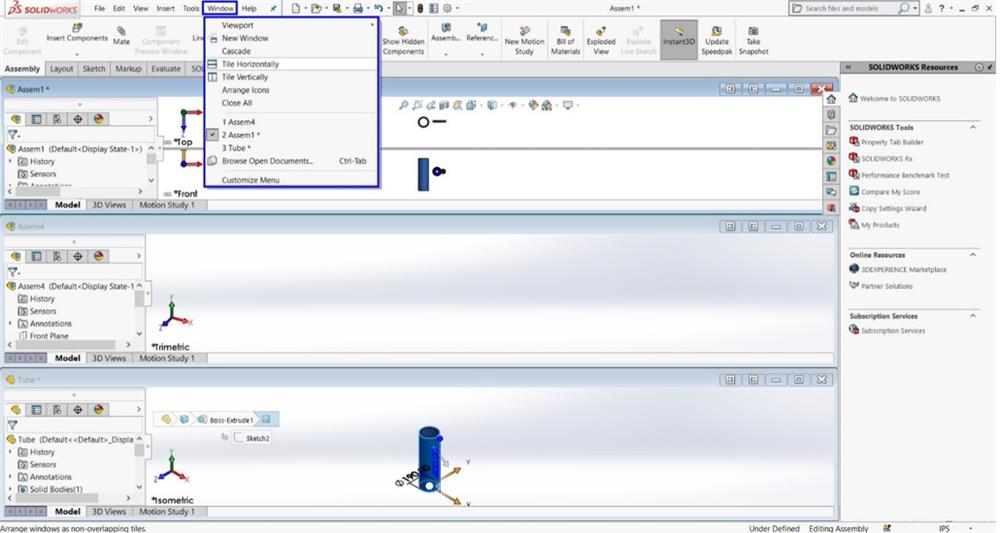
Task: Click Exploded View tool
Action: tap(601, 41)
